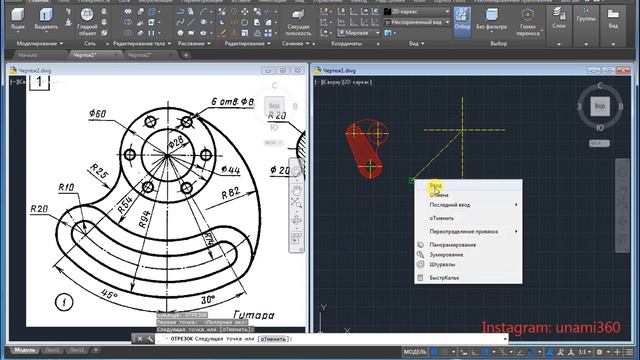The image size is (640, 360).
Task: Expand the Сечение panel
Action: click(295, 43)
